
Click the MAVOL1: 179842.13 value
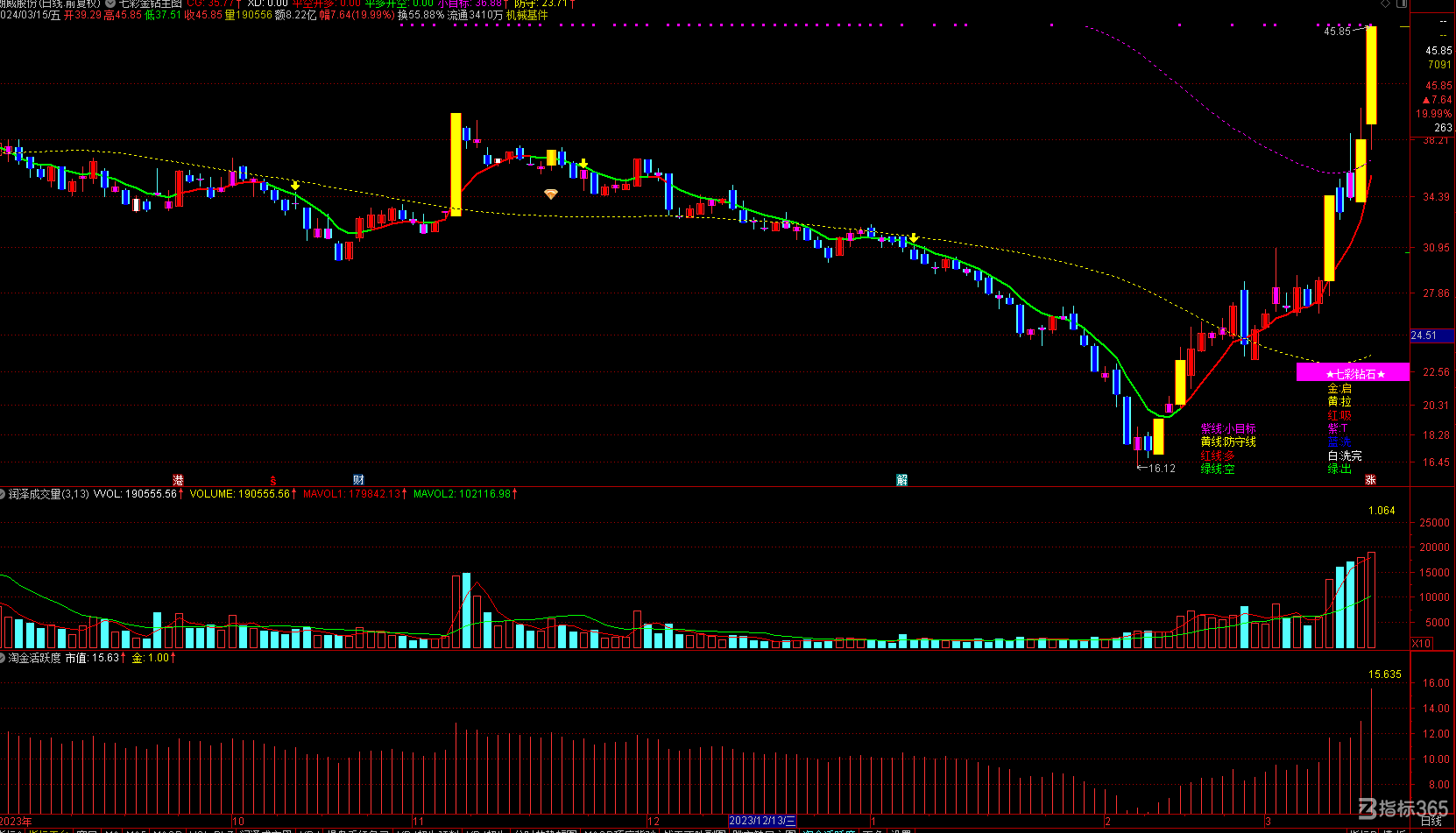351,494
